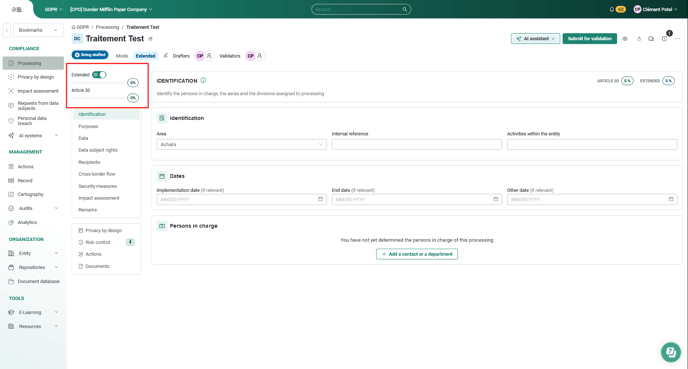Click GDPR home breadcrumb

[x=80, y=27]
